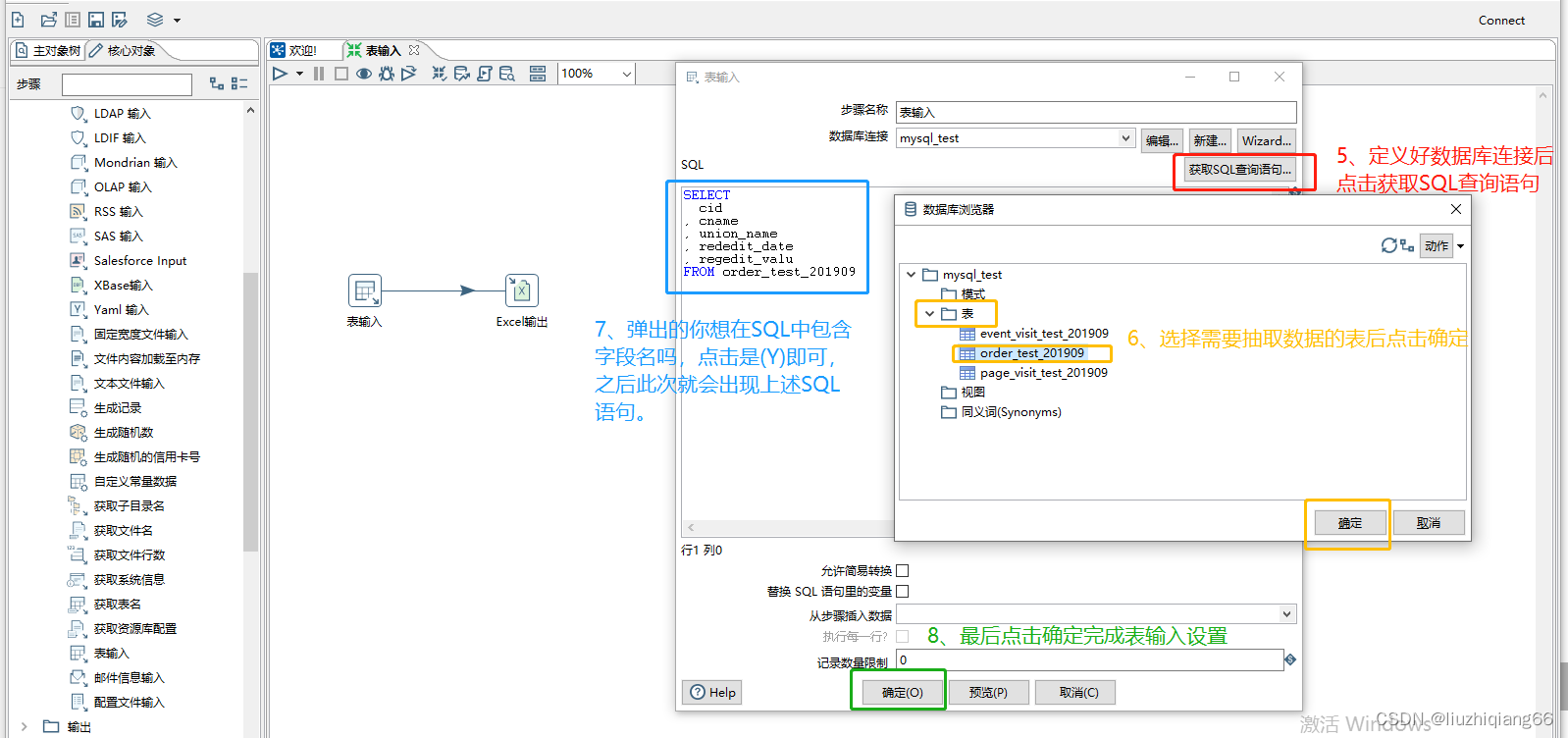The width and height of the screenshot is (1568, 738).
Task: Click the expand tree icon
Action: click(x=217, y=83)
